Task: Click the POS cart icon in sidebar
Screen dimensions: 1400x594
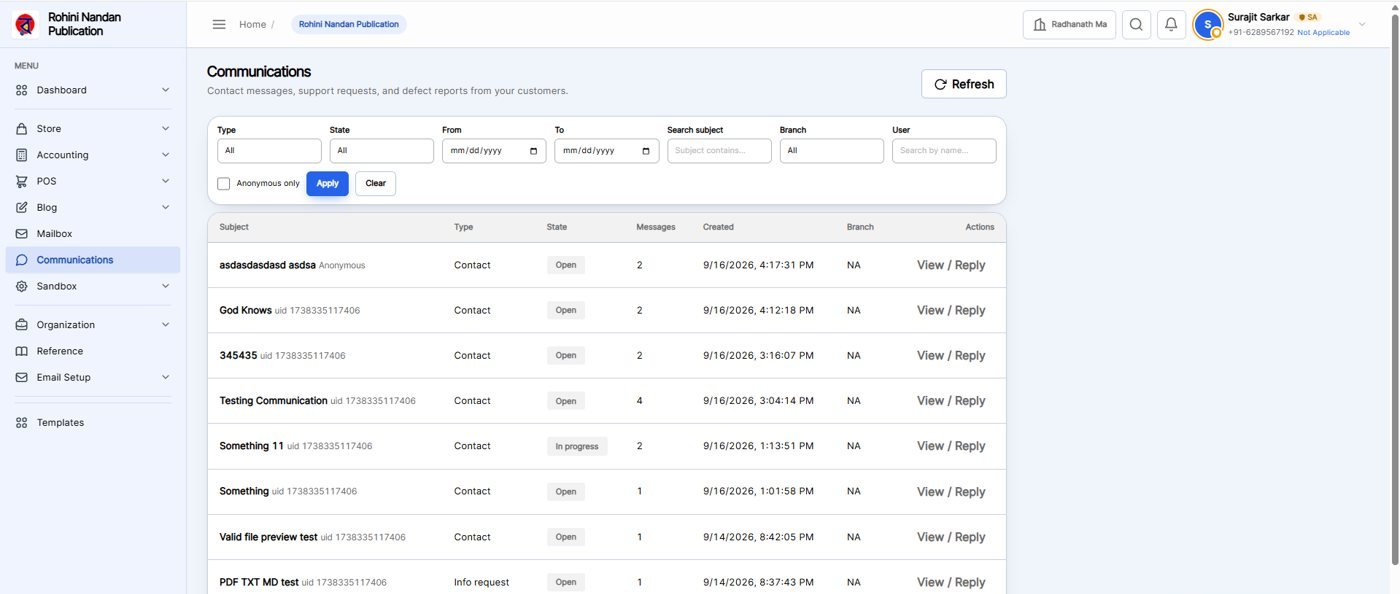Action: 22,181
